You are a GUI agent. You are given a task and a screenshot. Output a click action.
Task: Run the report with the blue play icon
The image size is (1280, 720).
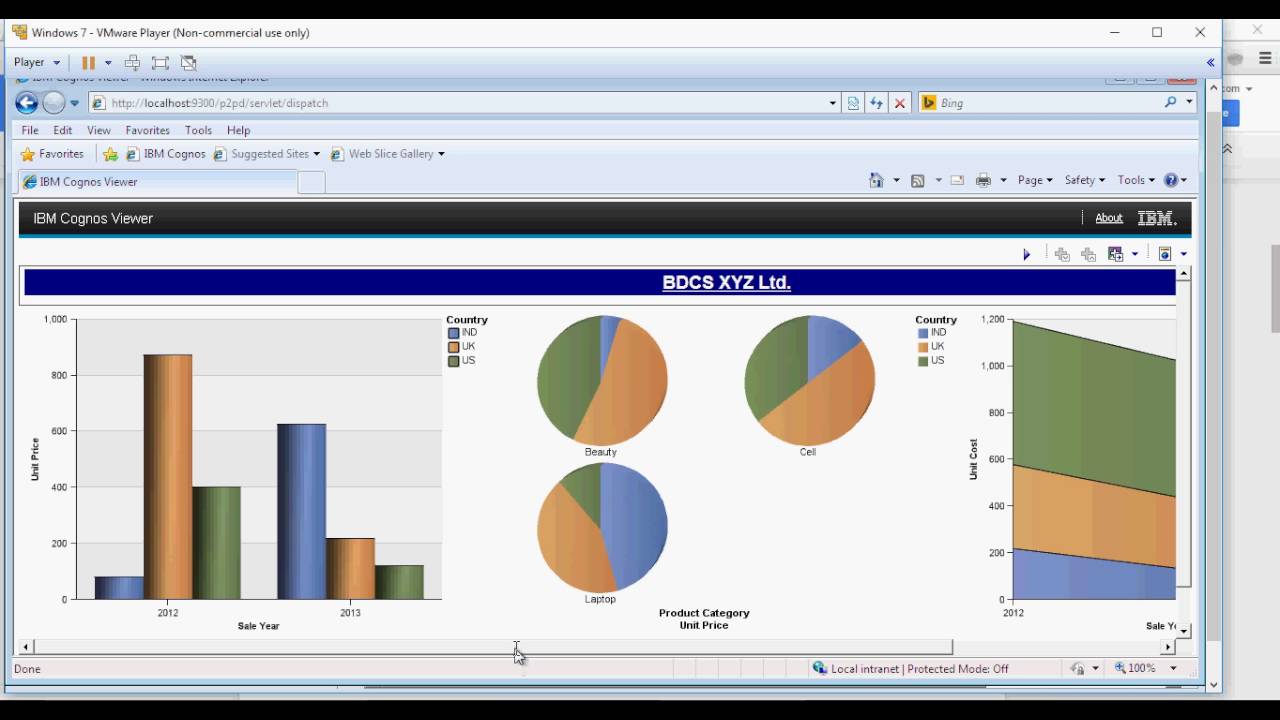tap(1026, 254)
